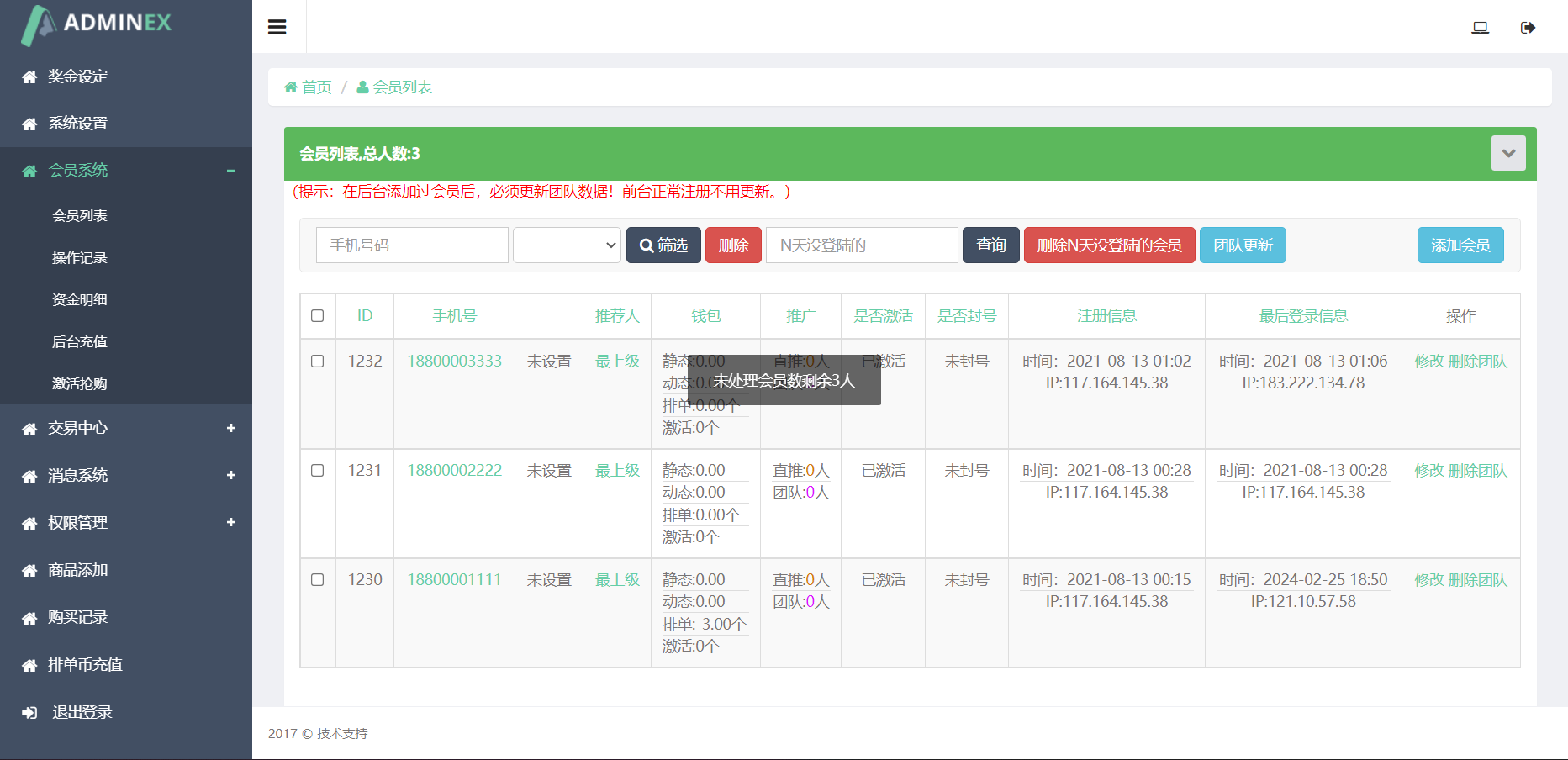Click 修改 for member 1230
1568x760 pixels.
pos(1429,579)
